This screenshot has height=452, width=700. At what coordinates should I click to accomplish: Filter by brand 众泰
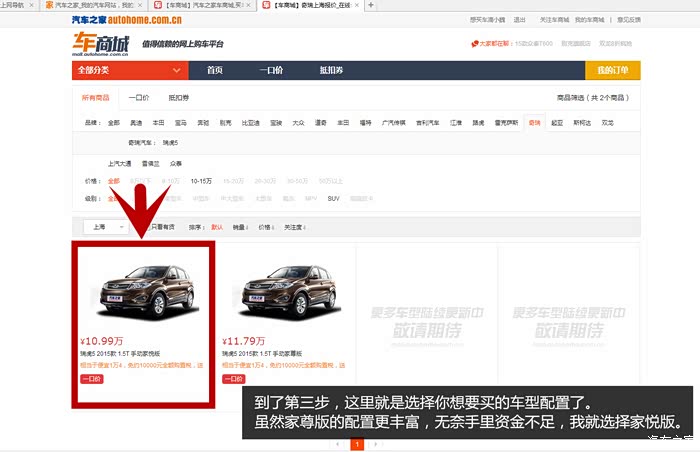pyautogui.click(x=175, y=164)
